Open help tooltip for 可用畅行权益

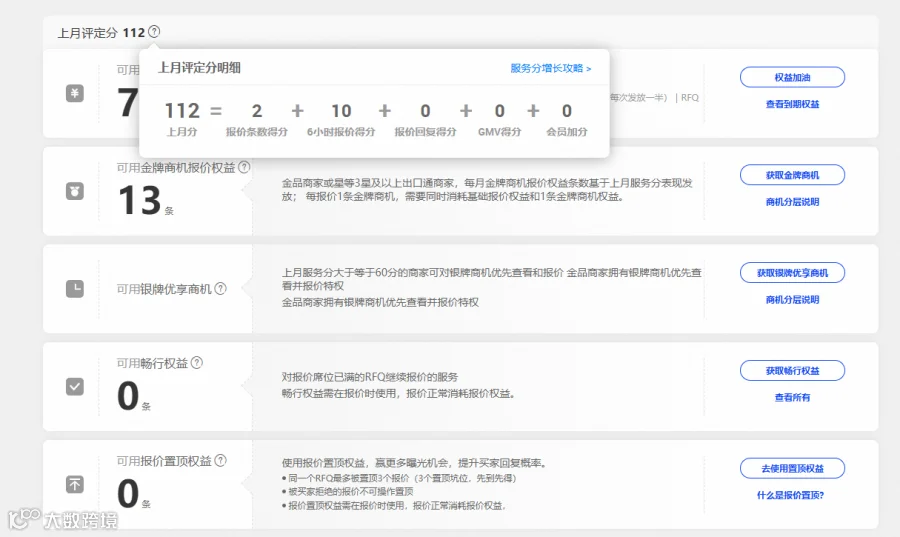[x=197, y=363]
